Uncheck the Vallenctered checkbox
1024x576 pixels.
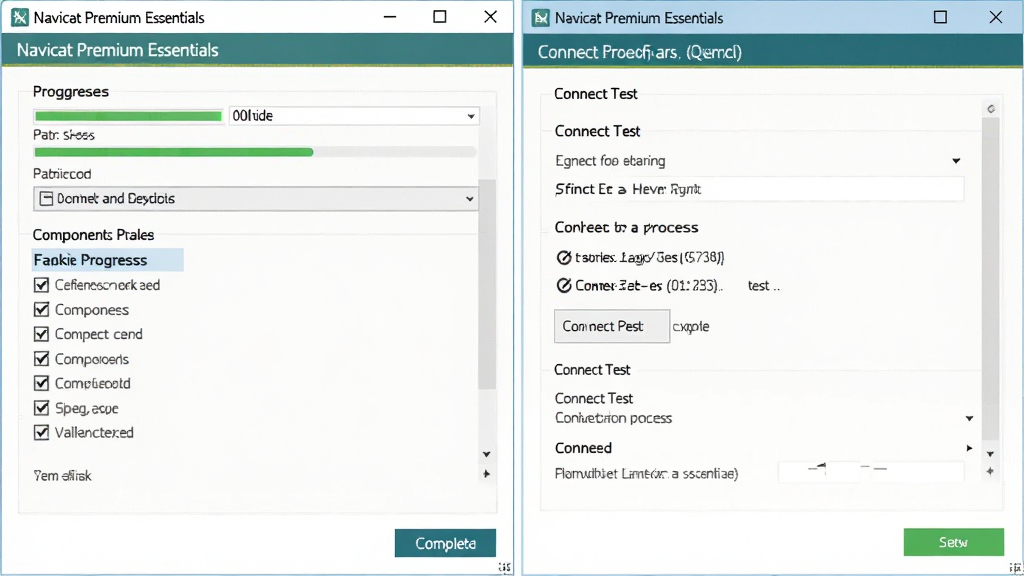point(41,432)
